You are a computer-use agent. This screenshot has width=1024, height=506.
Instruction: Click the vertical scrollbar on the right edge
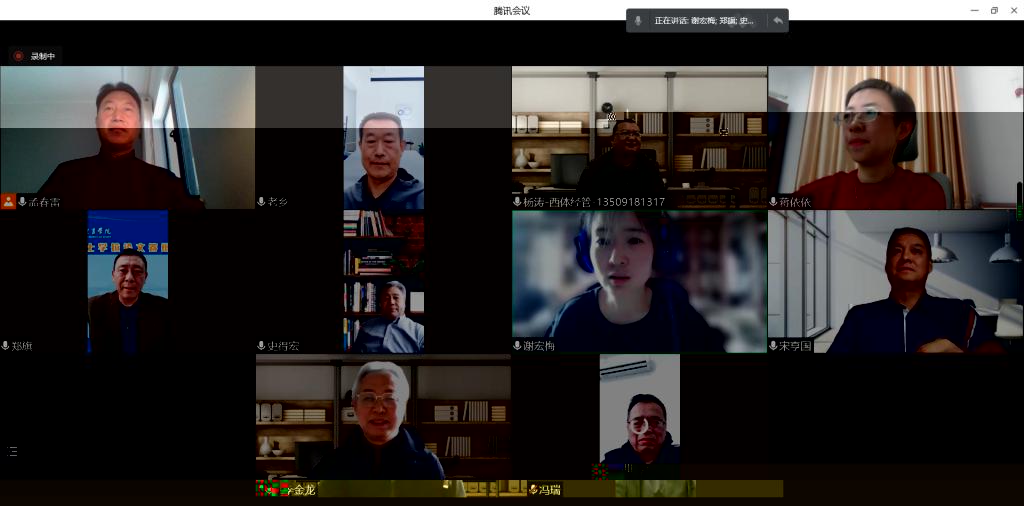pos(1020,200)
